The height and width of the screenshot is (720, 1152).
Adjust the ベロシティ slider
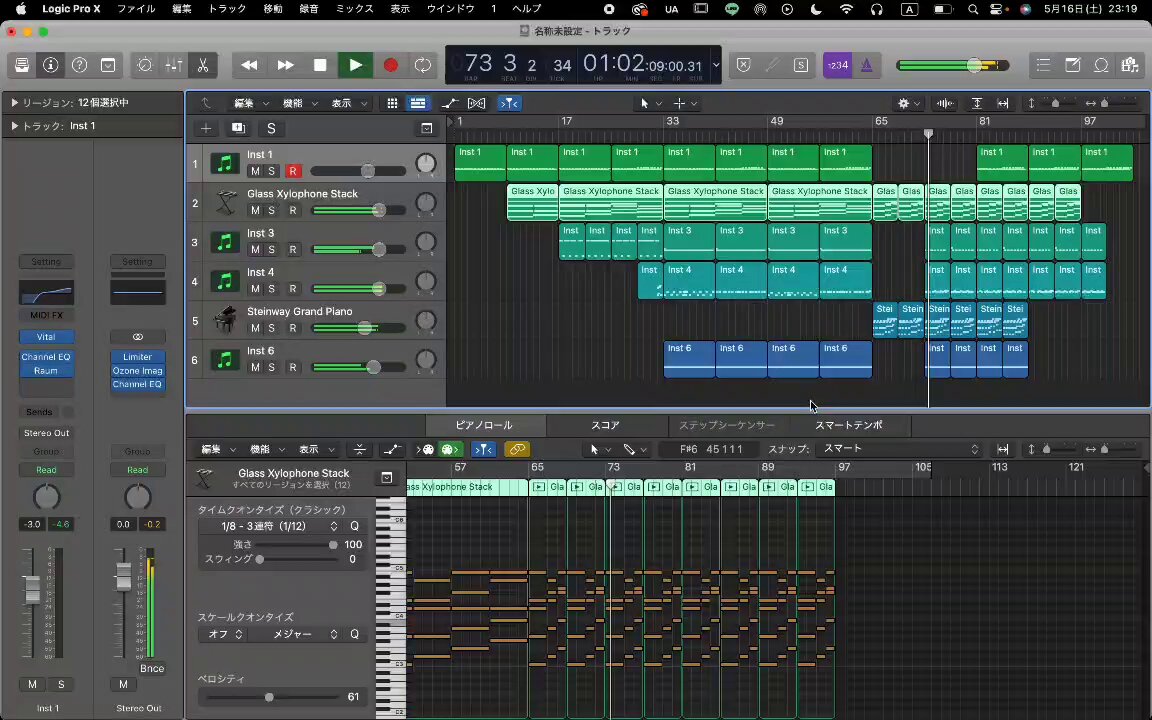[270, 697]
